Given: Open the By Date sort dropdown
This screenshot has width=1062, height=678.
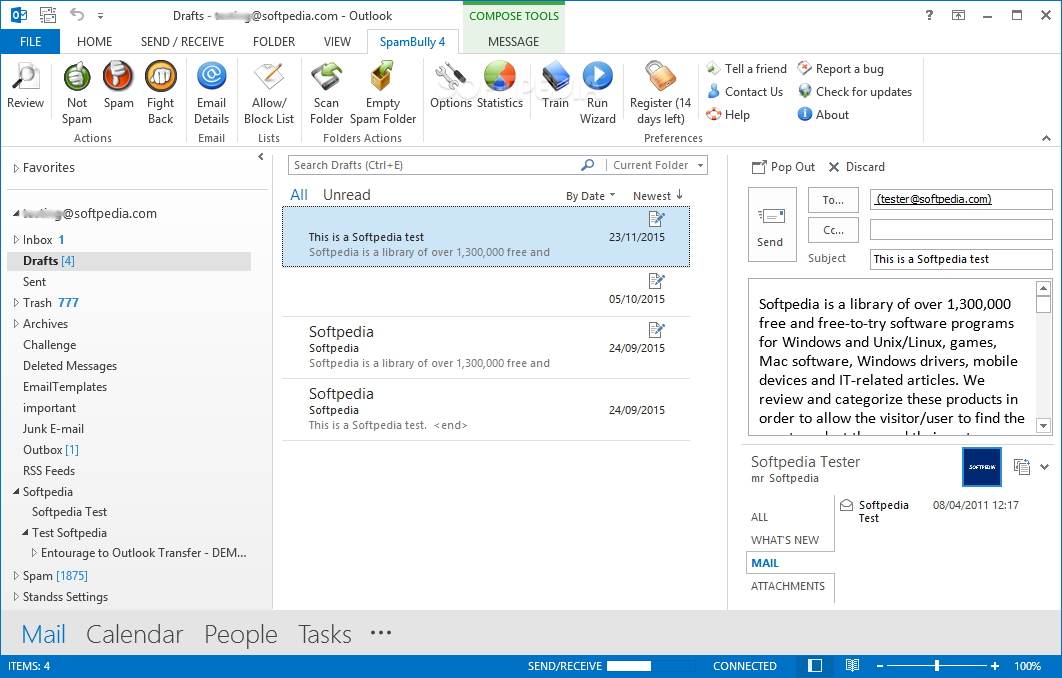Looking at the screenshot, I should coord(591,196).
